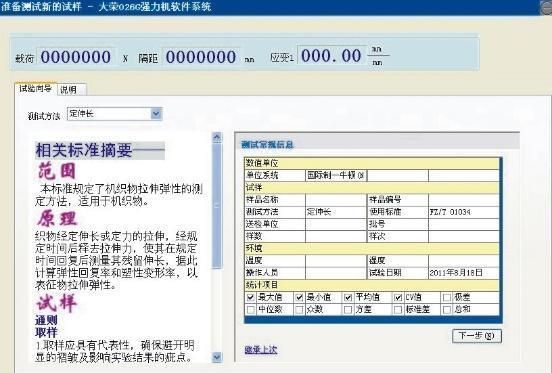The width and height of the screenshot is (552, 373).
Task: Enable the 众数 statistic checkbox
Action: click(299, 310)
